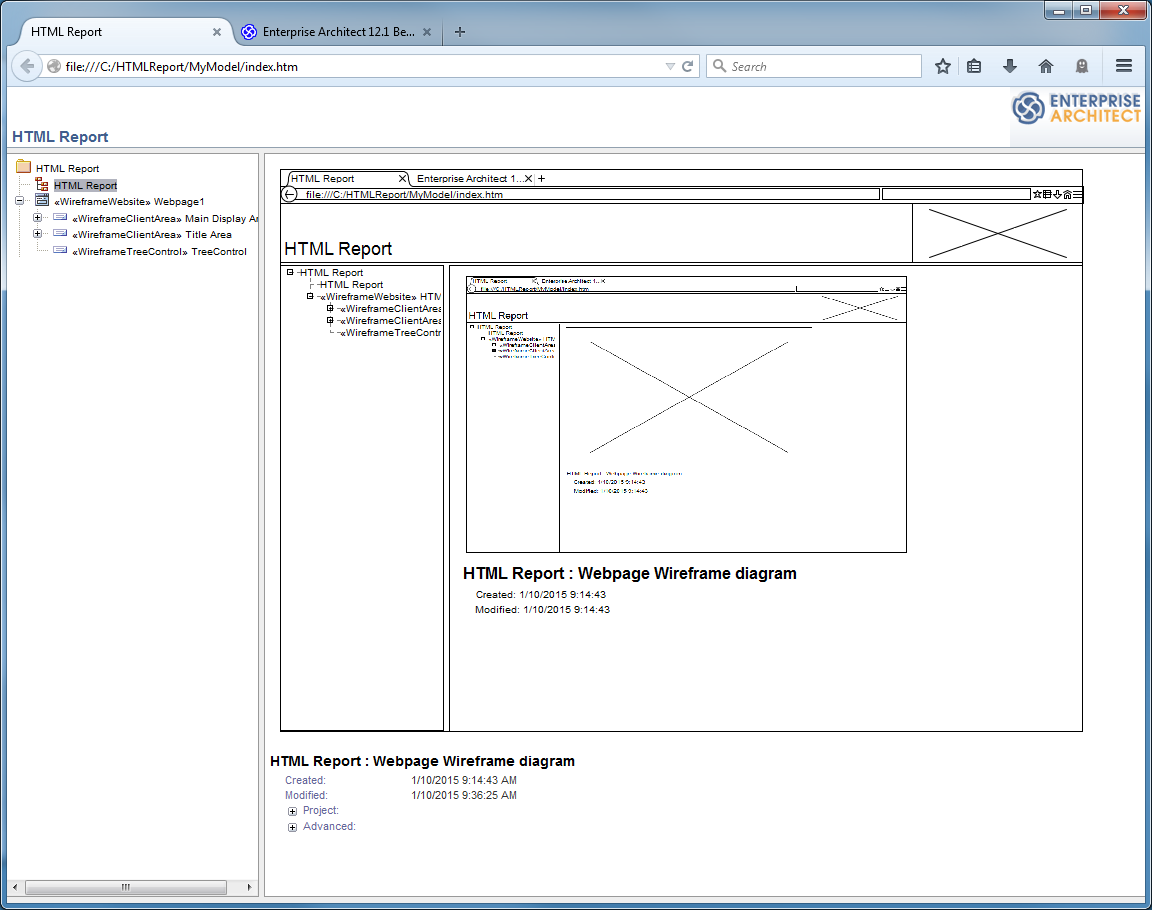Click the ghost icon in the toolbar

pyautogui.click(x=1081, y=66)
